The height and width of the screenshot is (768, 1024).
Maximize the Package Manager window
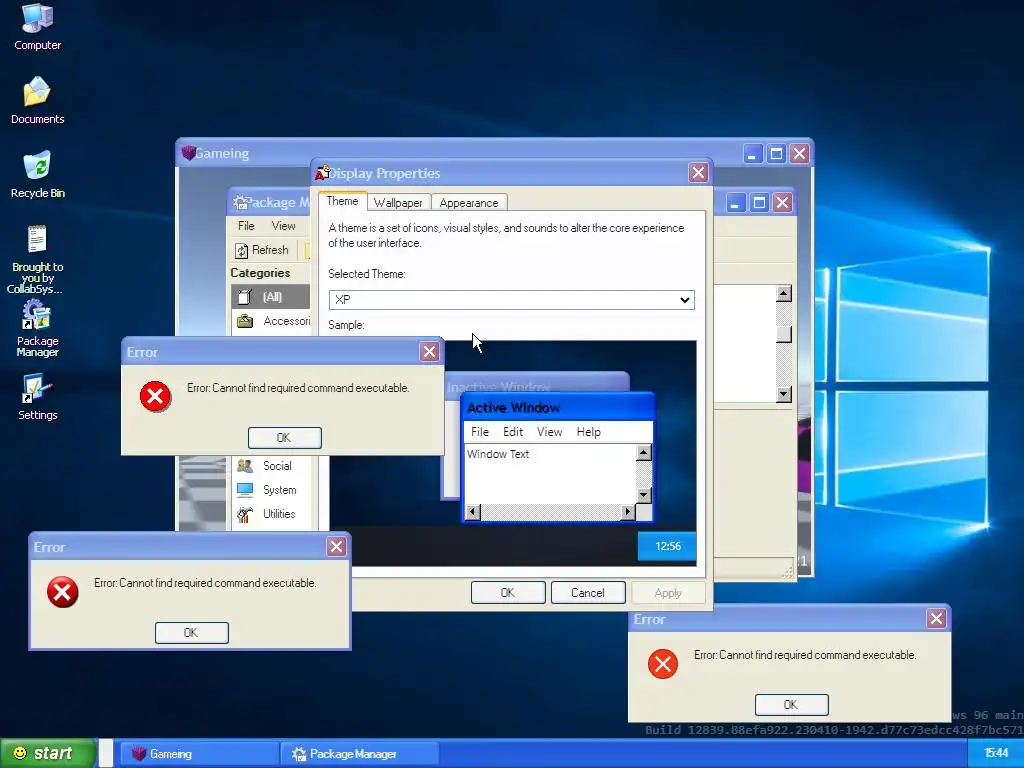pyautogui.click(x=759, y=202)
